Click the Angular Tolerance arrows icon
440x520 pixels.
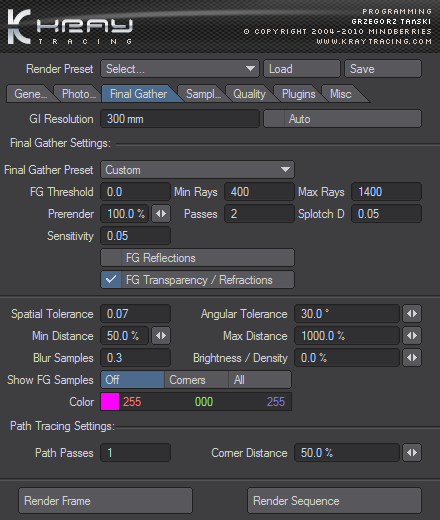[x=412, y=314]
